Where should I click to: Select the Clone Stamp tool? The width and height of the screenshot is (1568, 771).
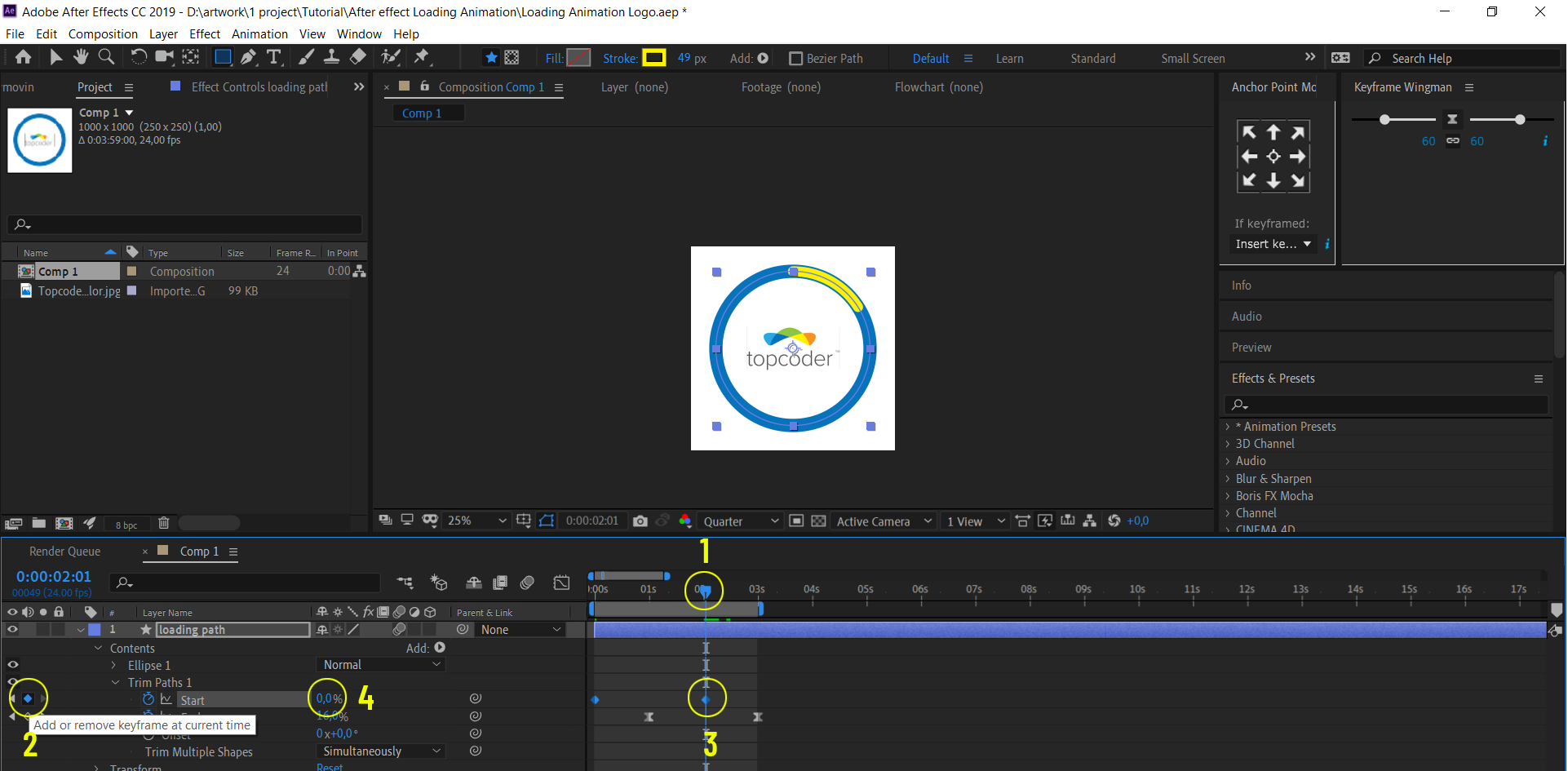(332, 57)
